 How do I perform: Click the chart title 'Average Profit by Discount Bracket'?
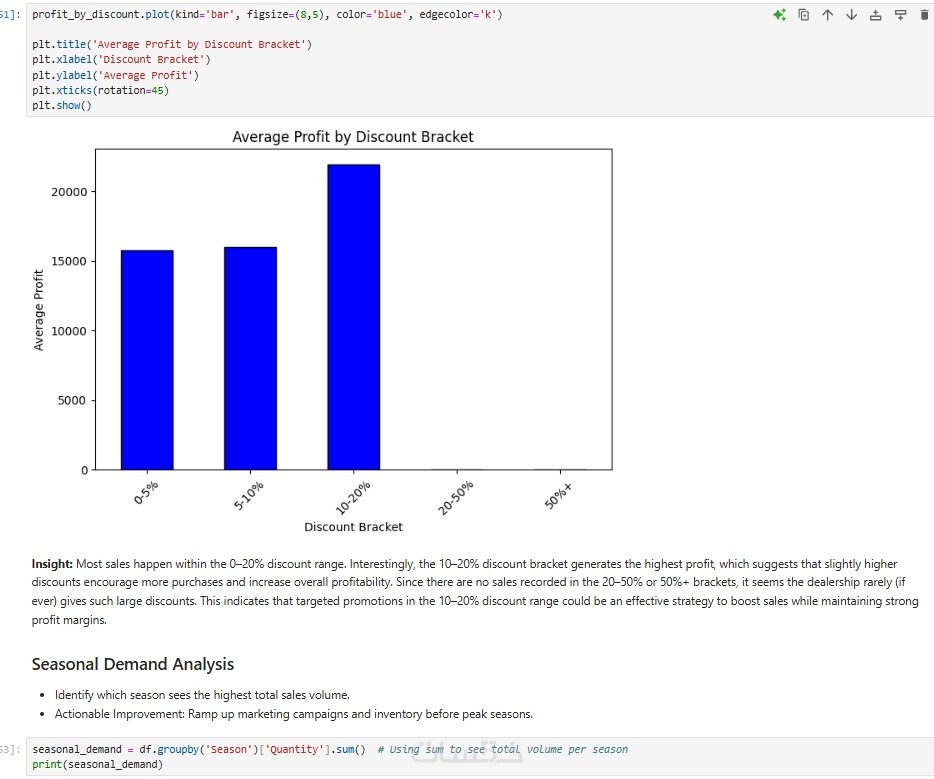tap(353, 136)
